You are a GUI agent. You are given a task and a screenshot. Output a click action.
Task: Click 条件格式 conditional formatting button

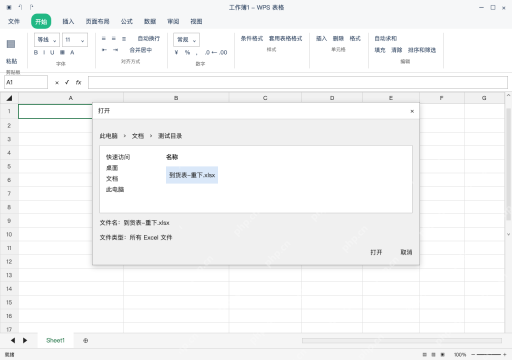(252, 39)
